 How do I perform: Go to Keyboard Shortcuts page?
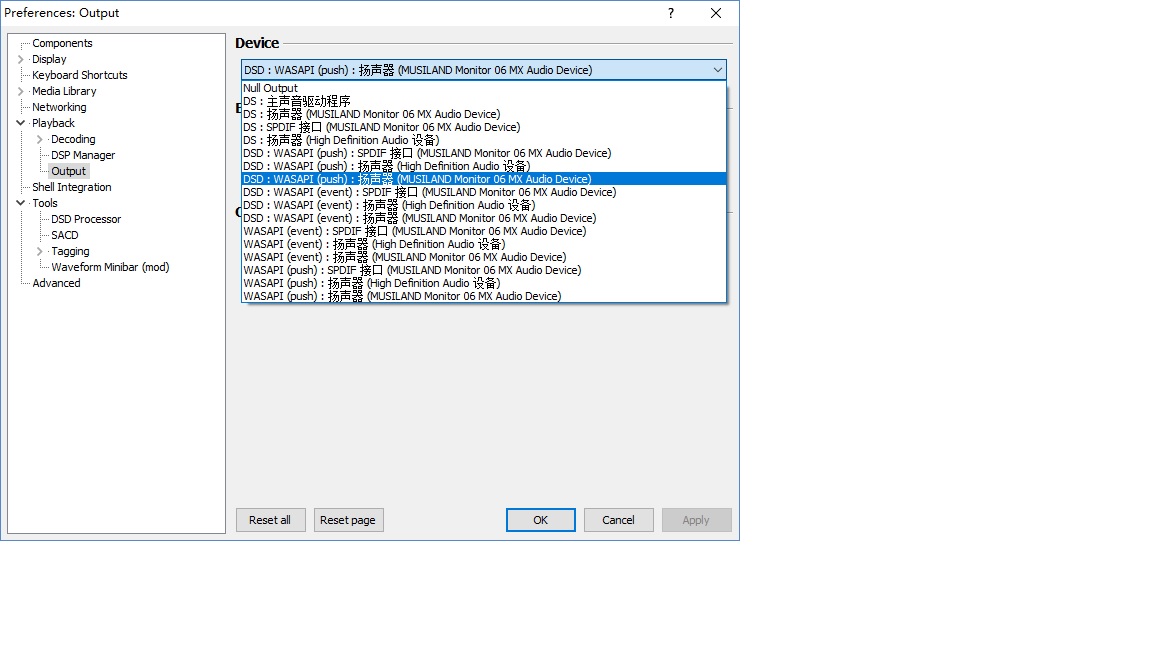(x=80, y=75)
